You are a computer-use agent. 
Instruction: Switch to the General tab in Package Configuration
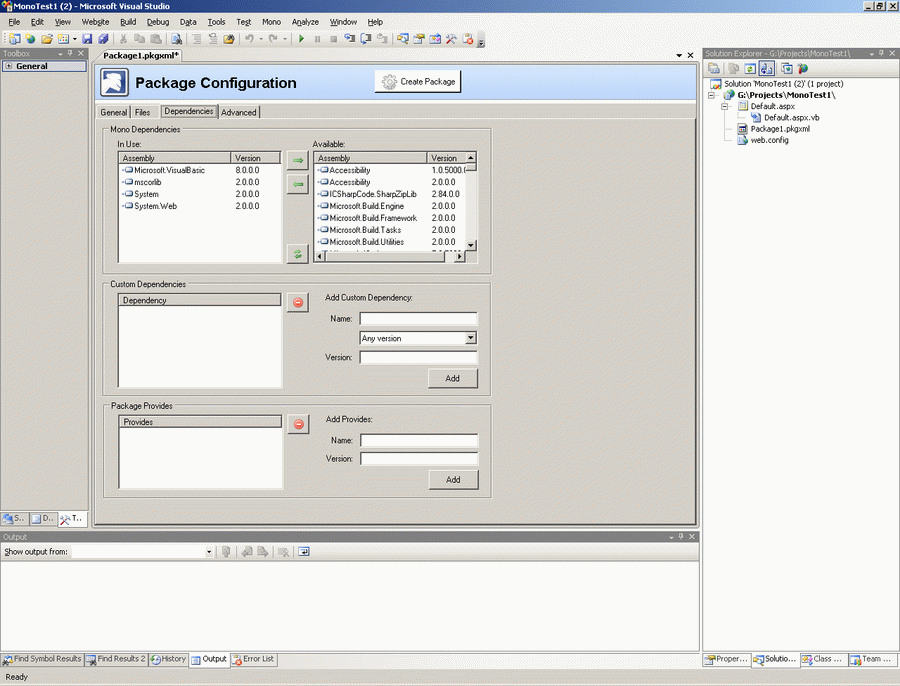point(114,113)
